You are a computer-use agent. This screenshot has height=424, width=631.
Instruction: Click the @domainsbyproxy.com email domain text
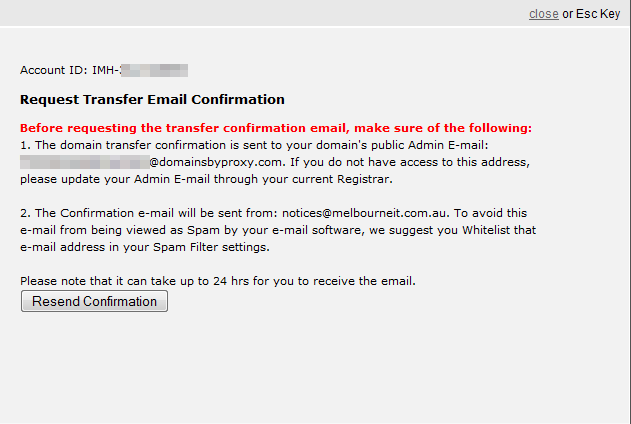tap(217, 160)
